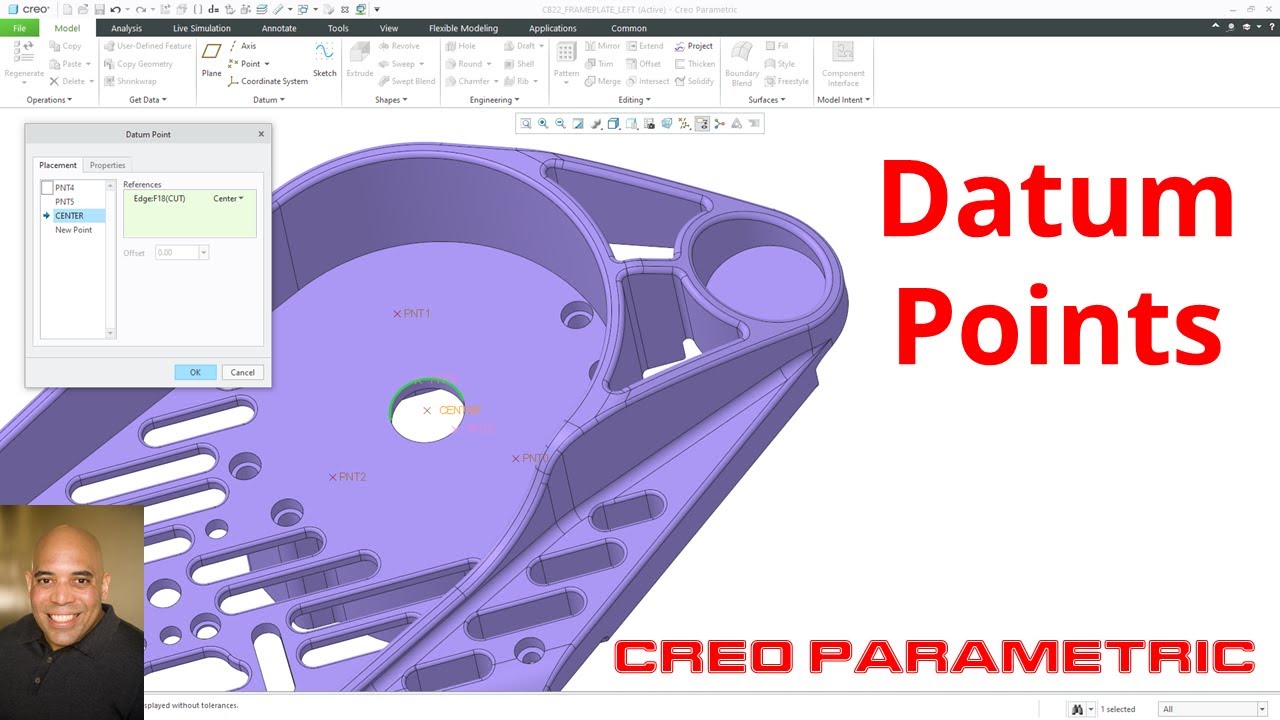This screenshot has height=720, width=1280.
Task: Create a Coordinate System
Action: 267,81
